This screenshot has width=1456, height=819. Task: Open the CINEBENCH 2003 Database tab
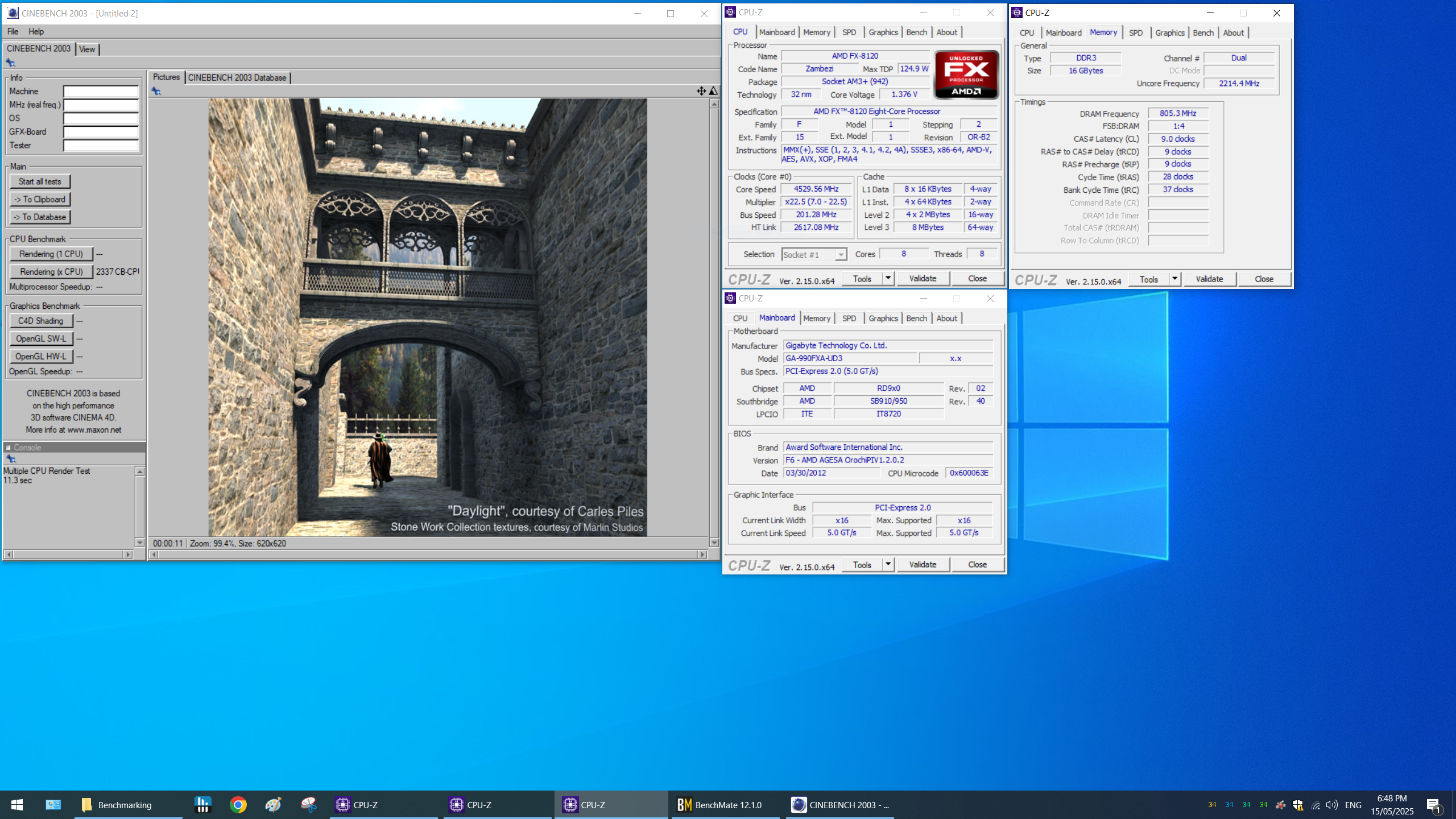[237, 77]
